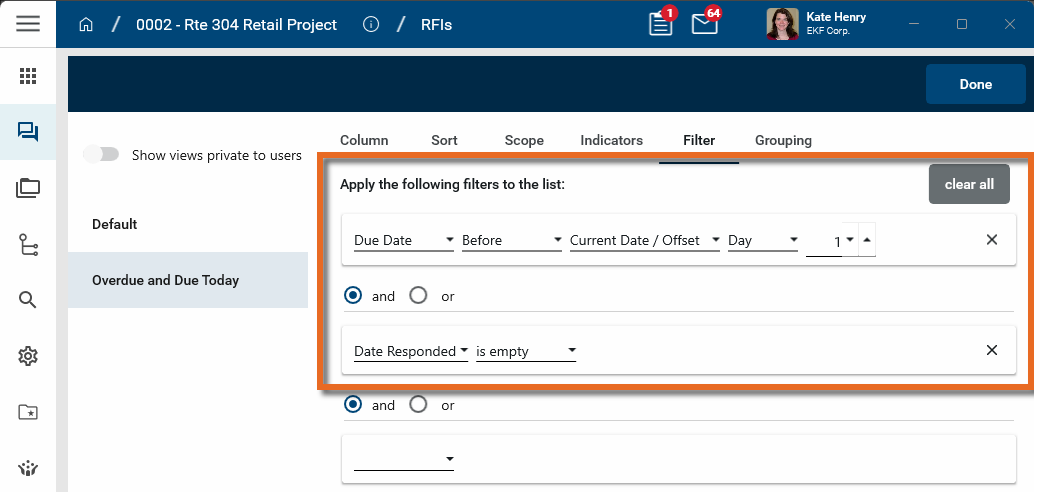
Task: Expand the Due Date field dropdown
Action: click(x=404, y=240)
